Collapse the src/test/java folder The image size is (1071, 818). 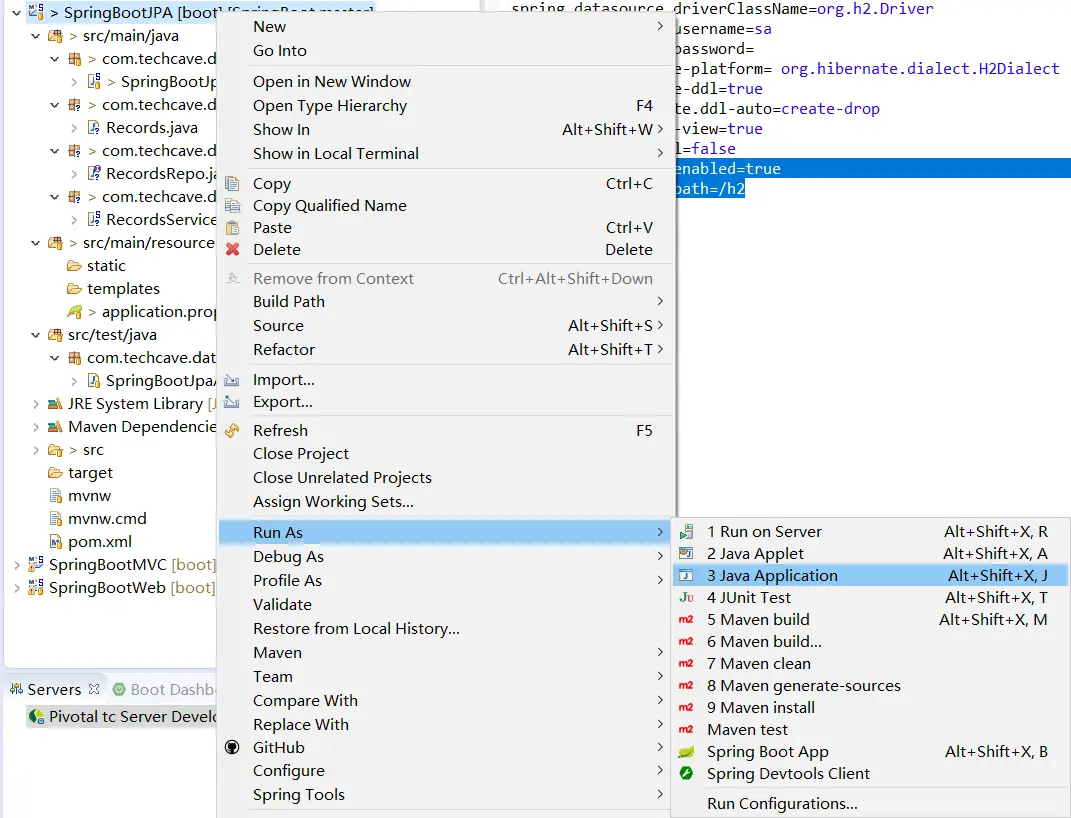pos(36,335)
